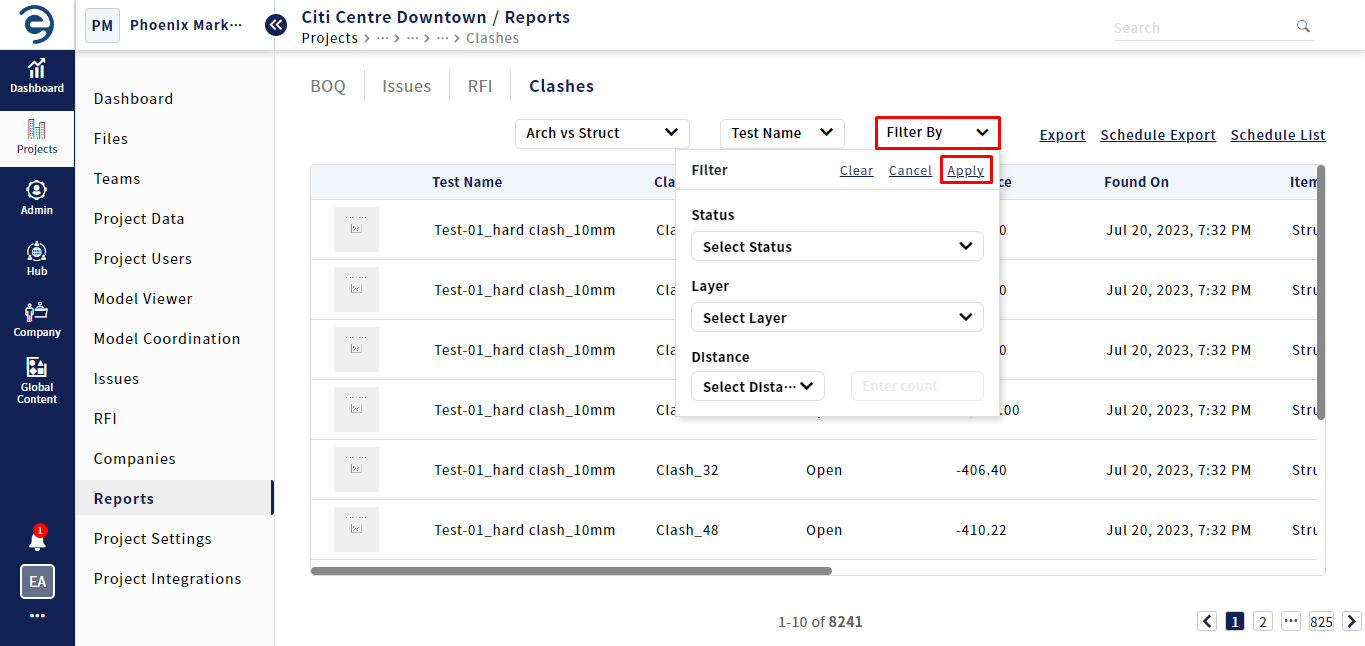This screenshot has height=646, width=1365.
Task: Click the horizontal table scrollbar
Action: click(571, 571)
